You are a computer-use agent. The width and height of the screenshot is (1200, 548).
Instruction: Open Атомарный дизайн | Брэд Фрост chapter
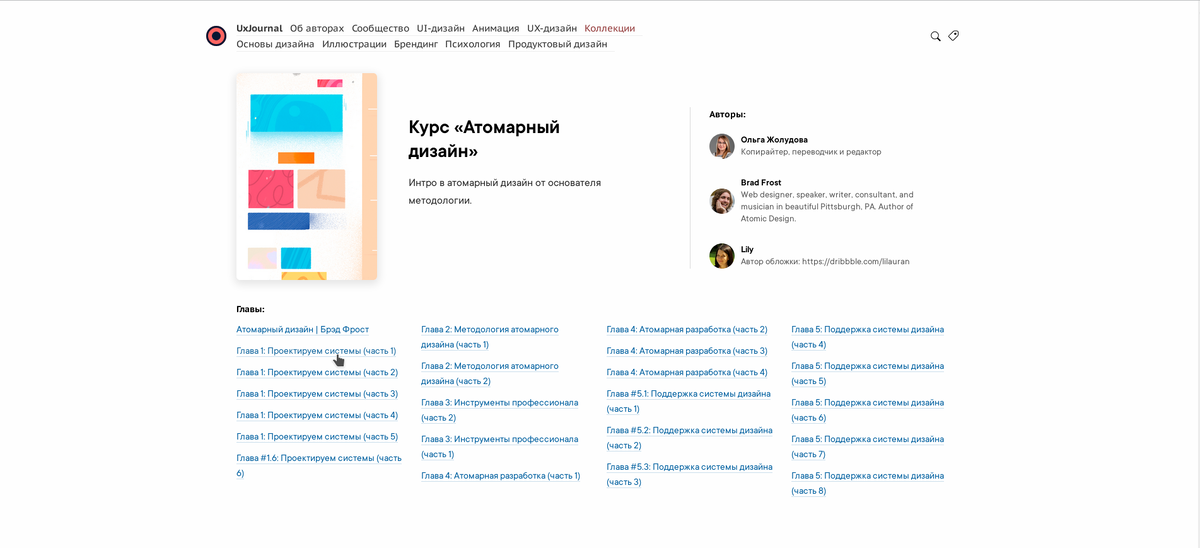[x=302, y=329]
